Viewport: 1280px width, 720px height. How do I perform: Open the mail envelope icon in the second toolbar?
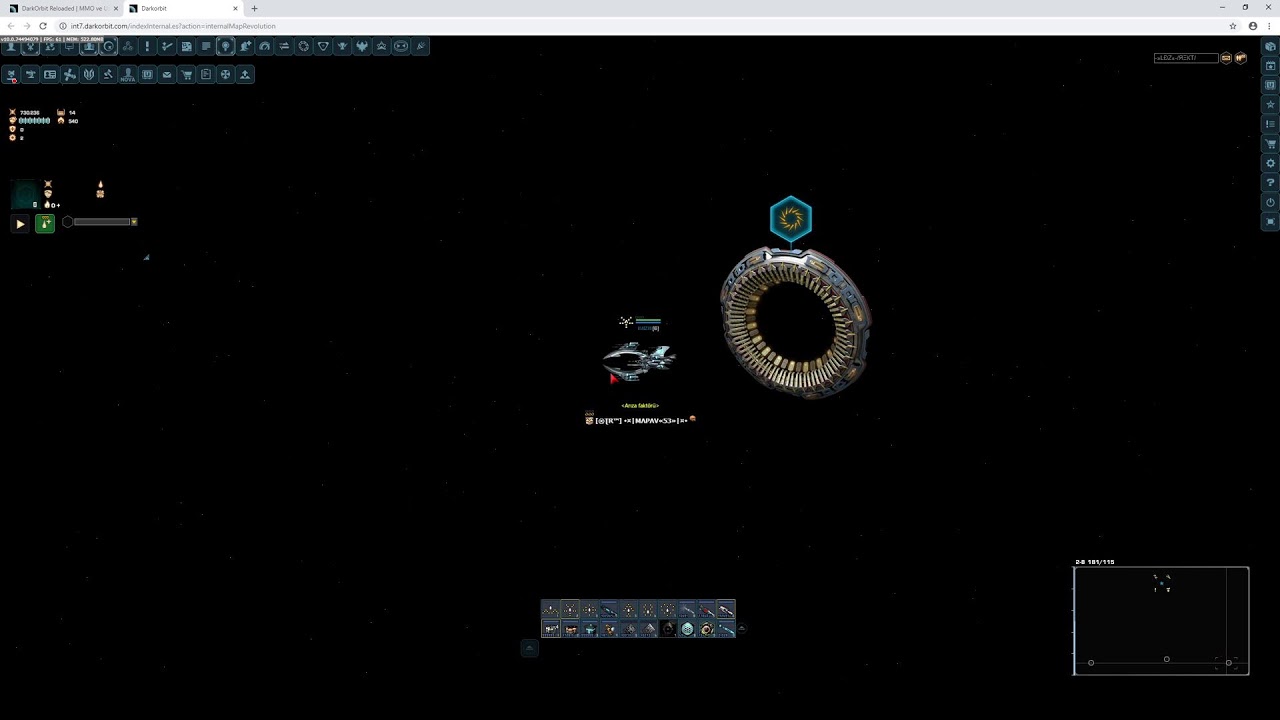point(167,74)
